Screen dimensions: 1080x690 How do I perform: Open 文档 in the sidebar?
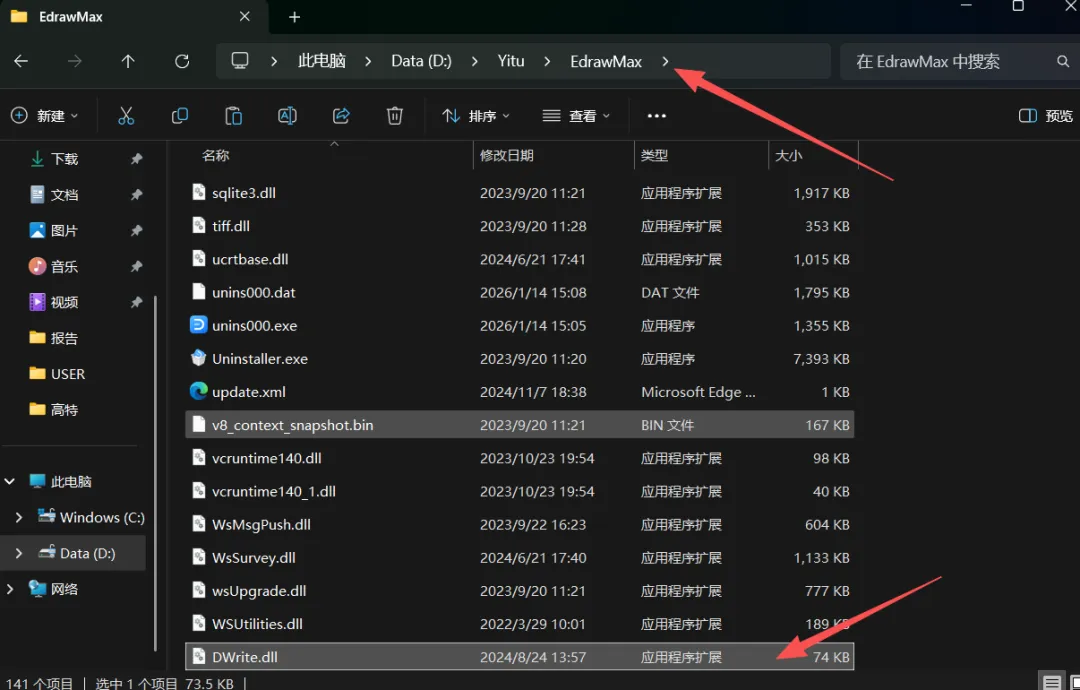coord(65,195)
